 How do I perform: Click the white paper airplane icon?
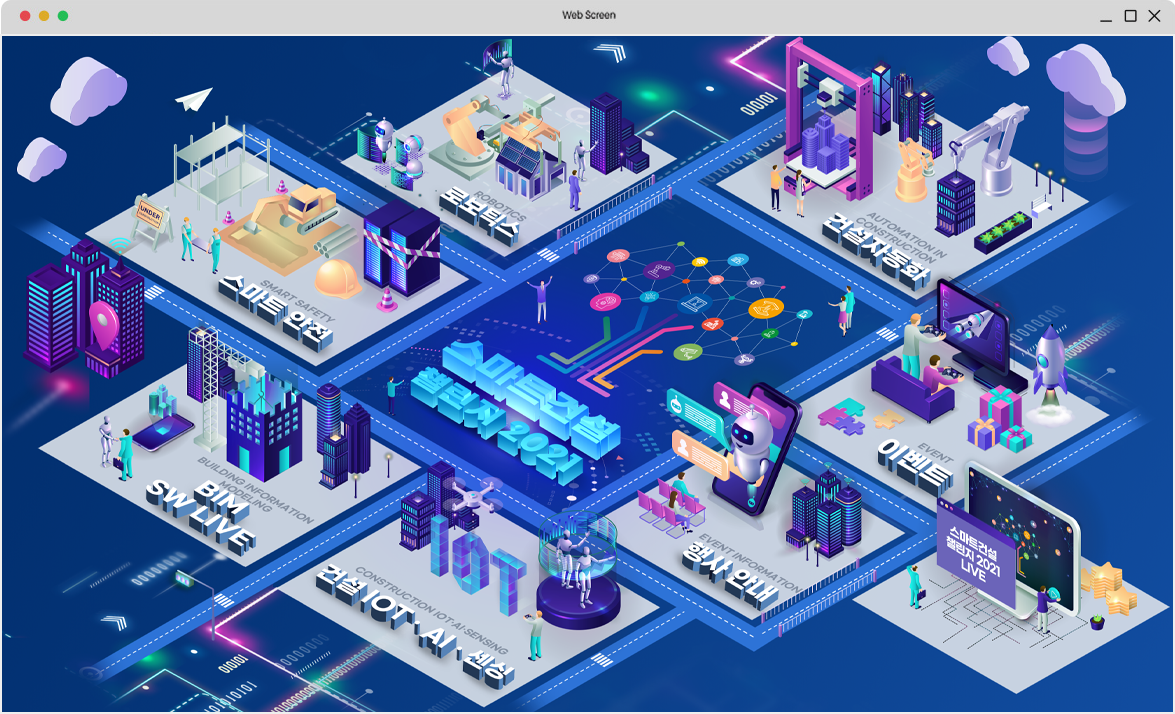(194, 99)
